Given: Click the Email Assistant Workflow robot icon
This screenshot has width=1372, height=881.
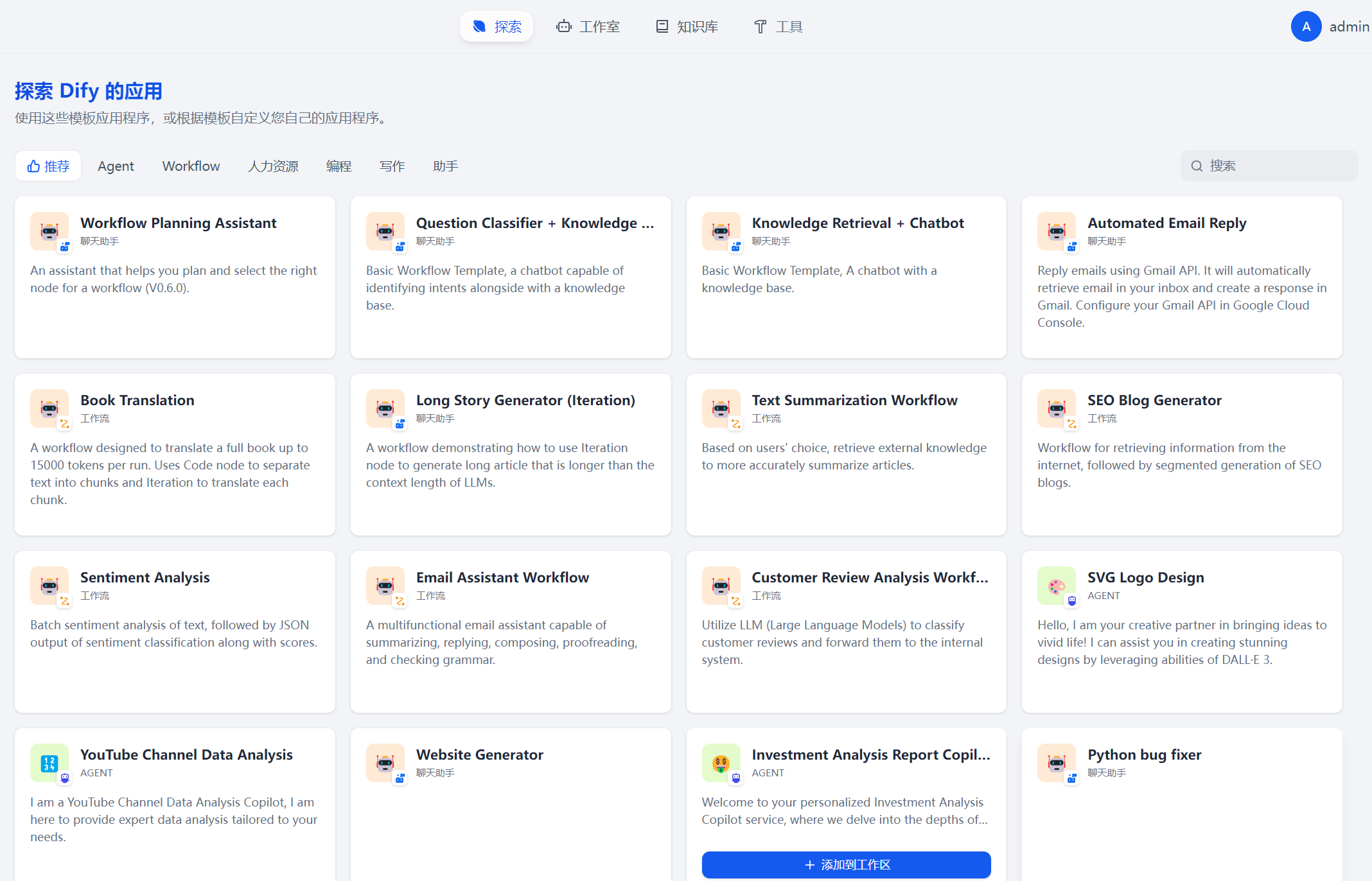Looking at the screenshot, I should tap(385, 586).
